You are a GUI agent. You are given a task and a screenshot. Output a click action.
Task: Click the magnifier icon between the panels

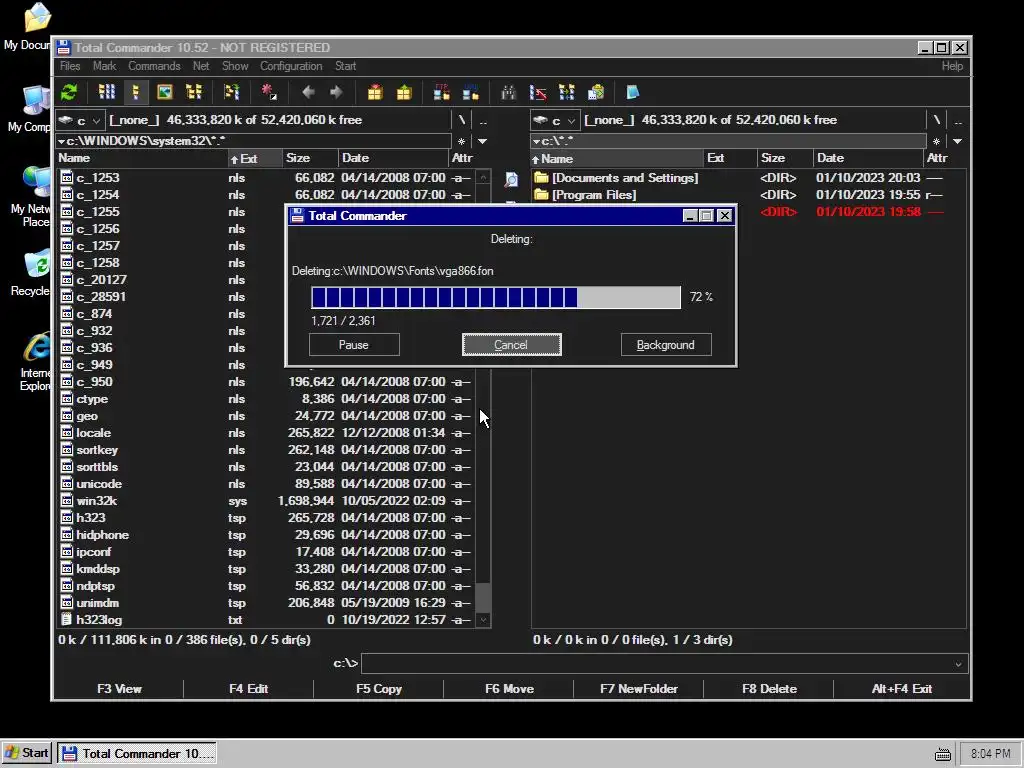click(511, 180)
